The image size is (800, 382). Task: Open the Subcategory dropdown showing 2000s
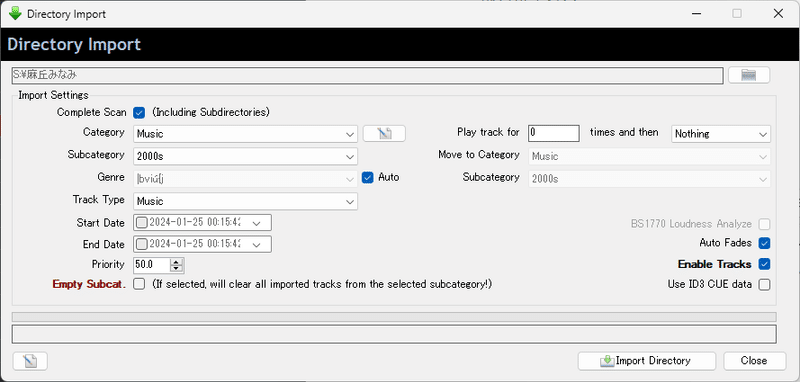pos(245,157)
